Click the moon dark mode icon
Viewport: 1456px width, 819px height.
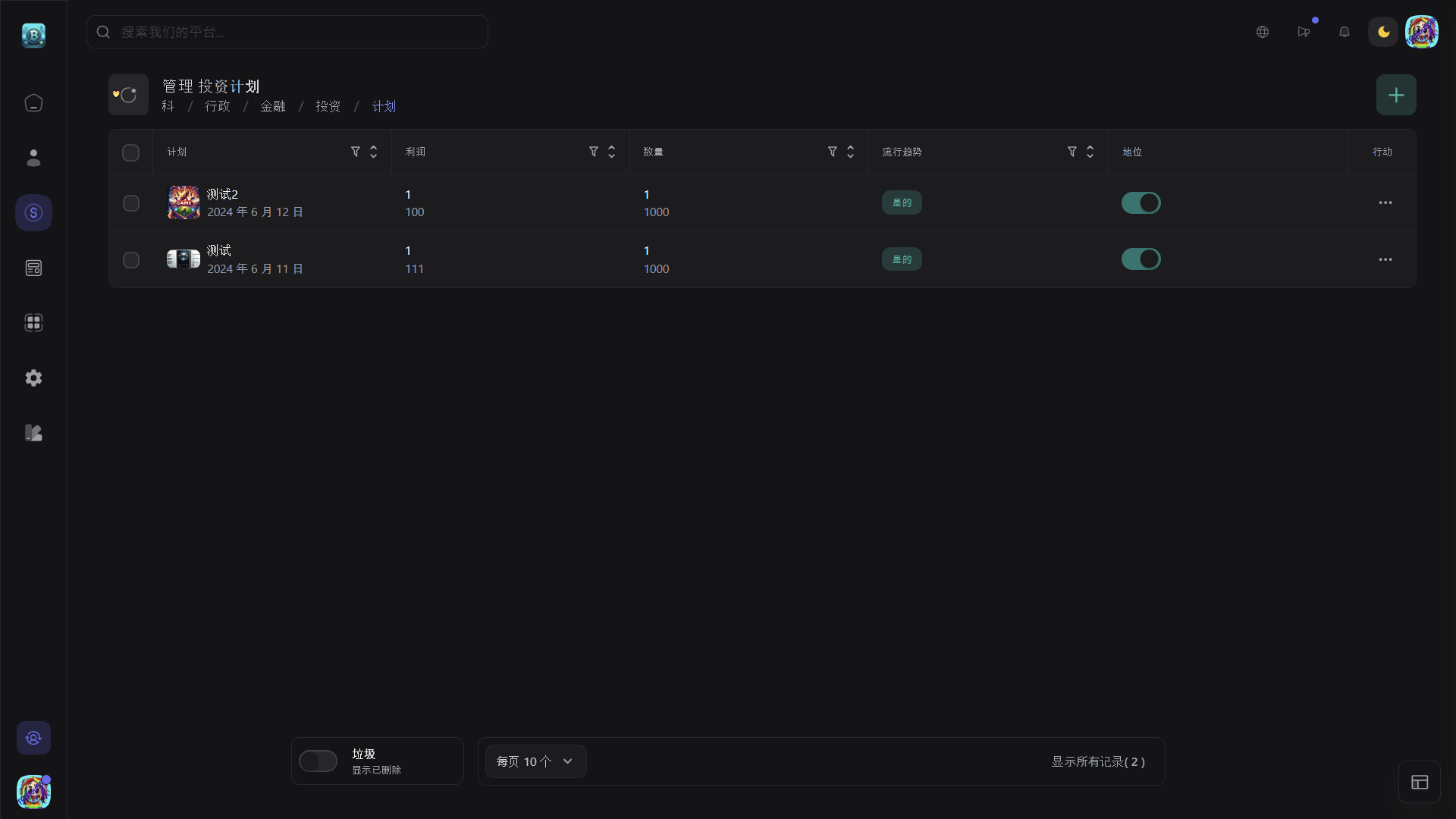pos(1383,32)
